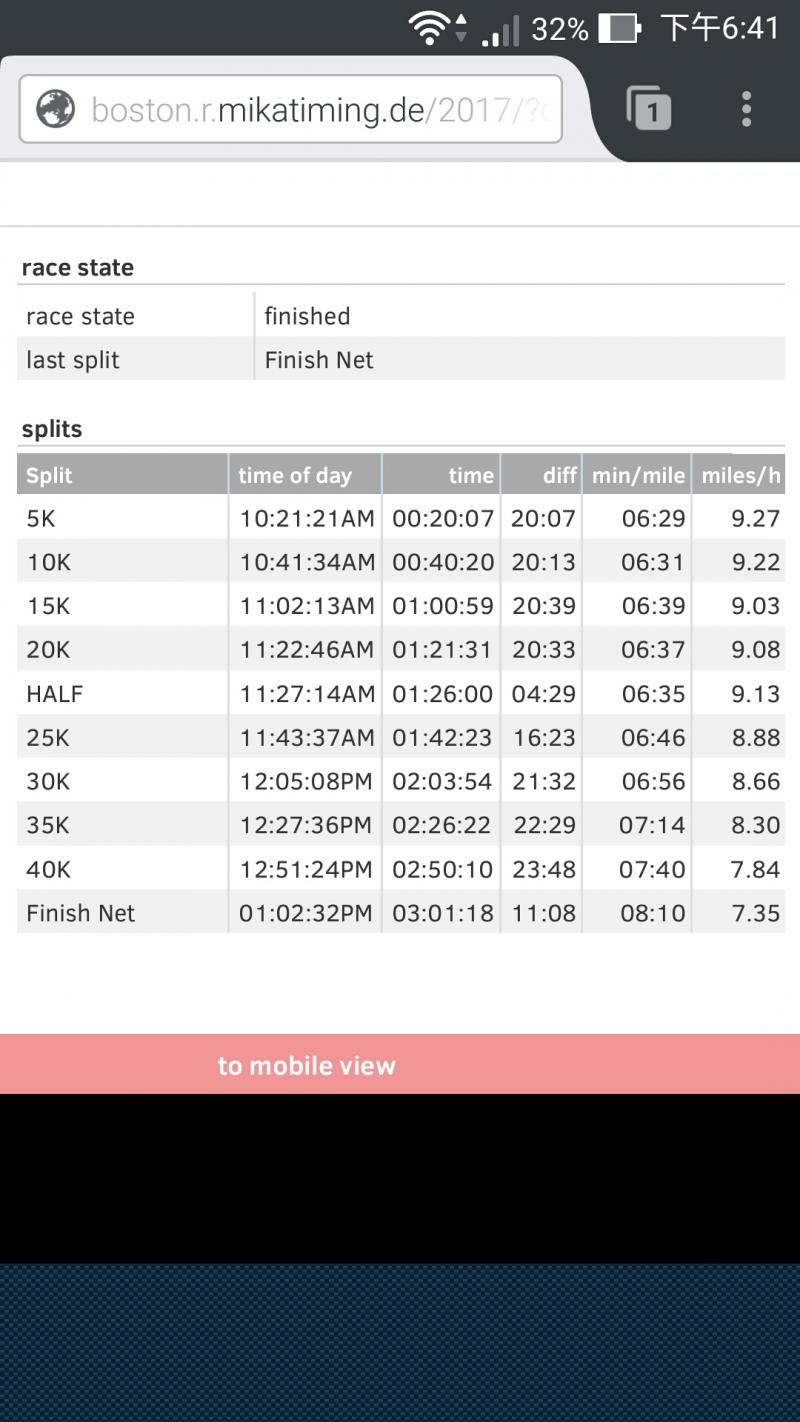The width and height of the screenshot is (800, 1422).
Task: Tap the Wi-Fi status icon
Action: [x=430, y=29]
